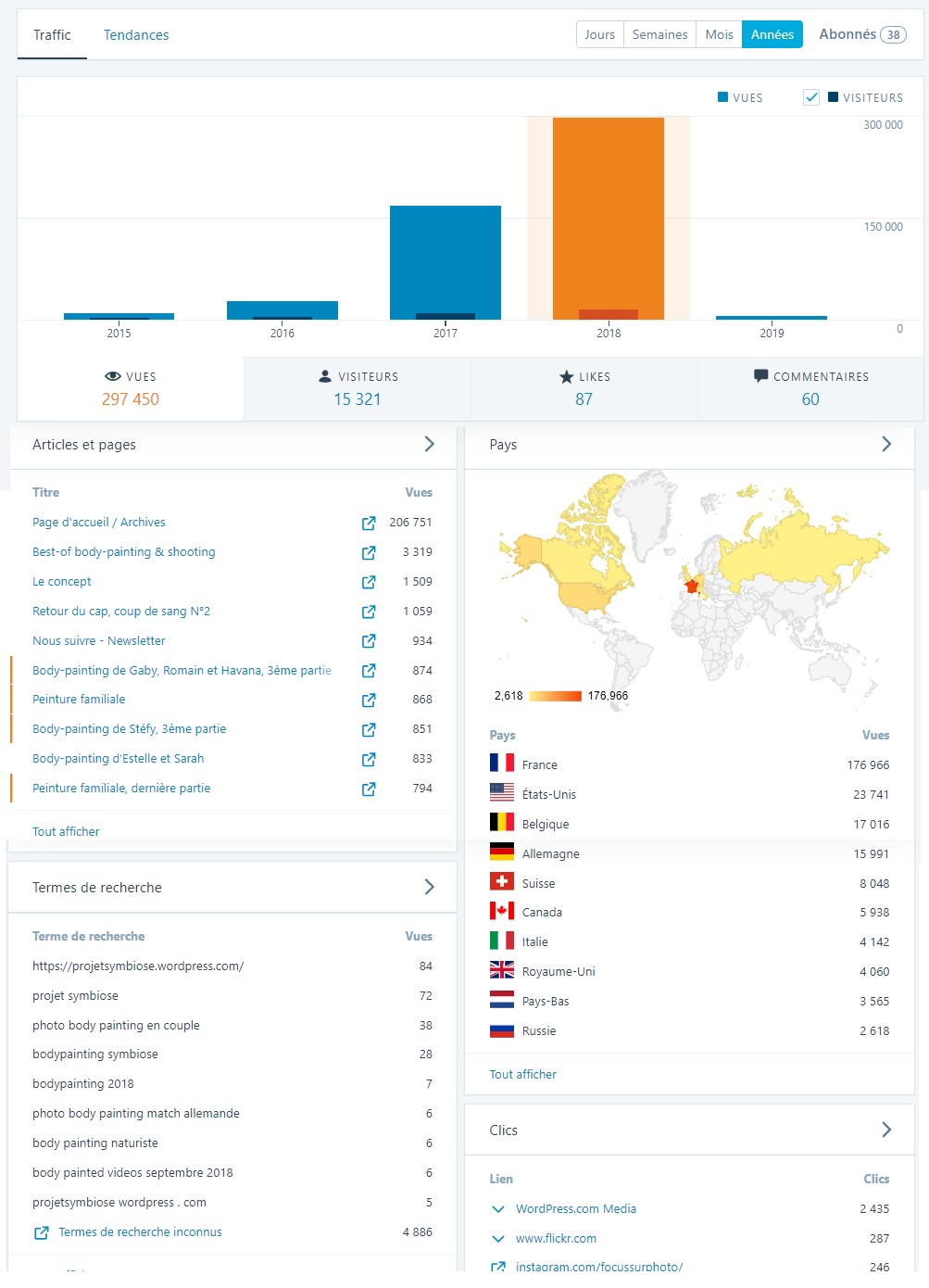Open external icon for Body-painting d'Estelle et Sarah
This screenshot has width=929, height=1288.
click(x=369, y=760)
